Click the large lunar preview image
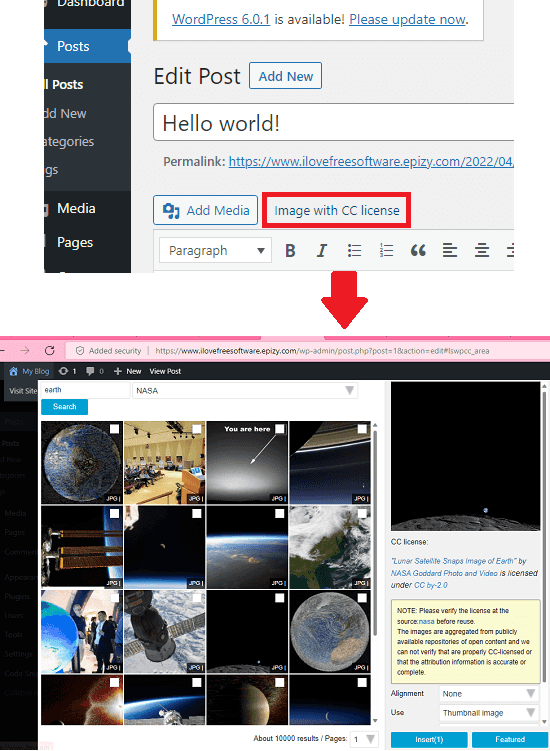Viewport: 550px width, 751px height. point(465,455)
